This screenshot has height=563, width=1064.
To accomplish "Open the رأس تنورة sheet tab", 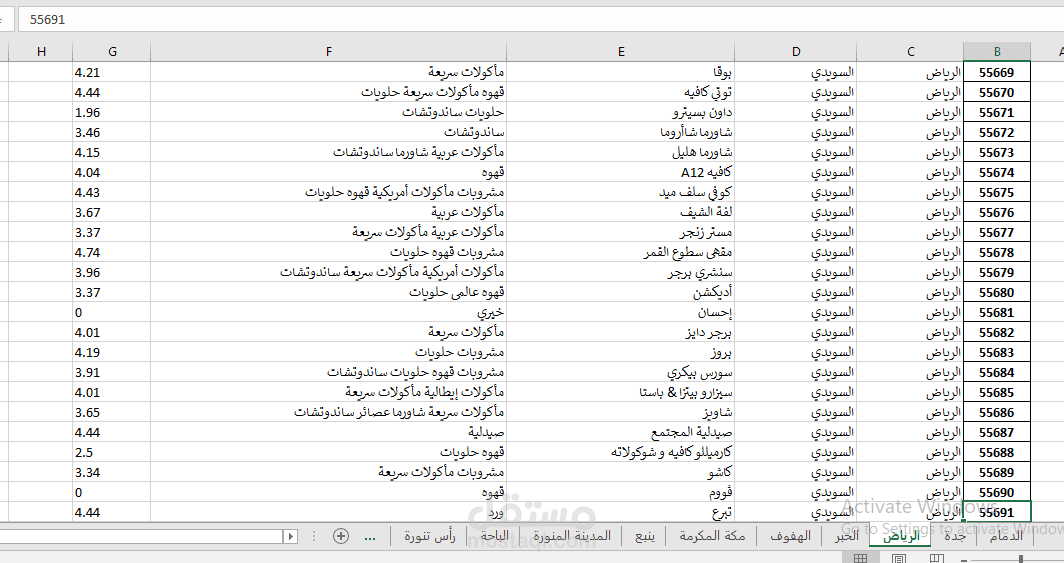I will coord(430,536).
